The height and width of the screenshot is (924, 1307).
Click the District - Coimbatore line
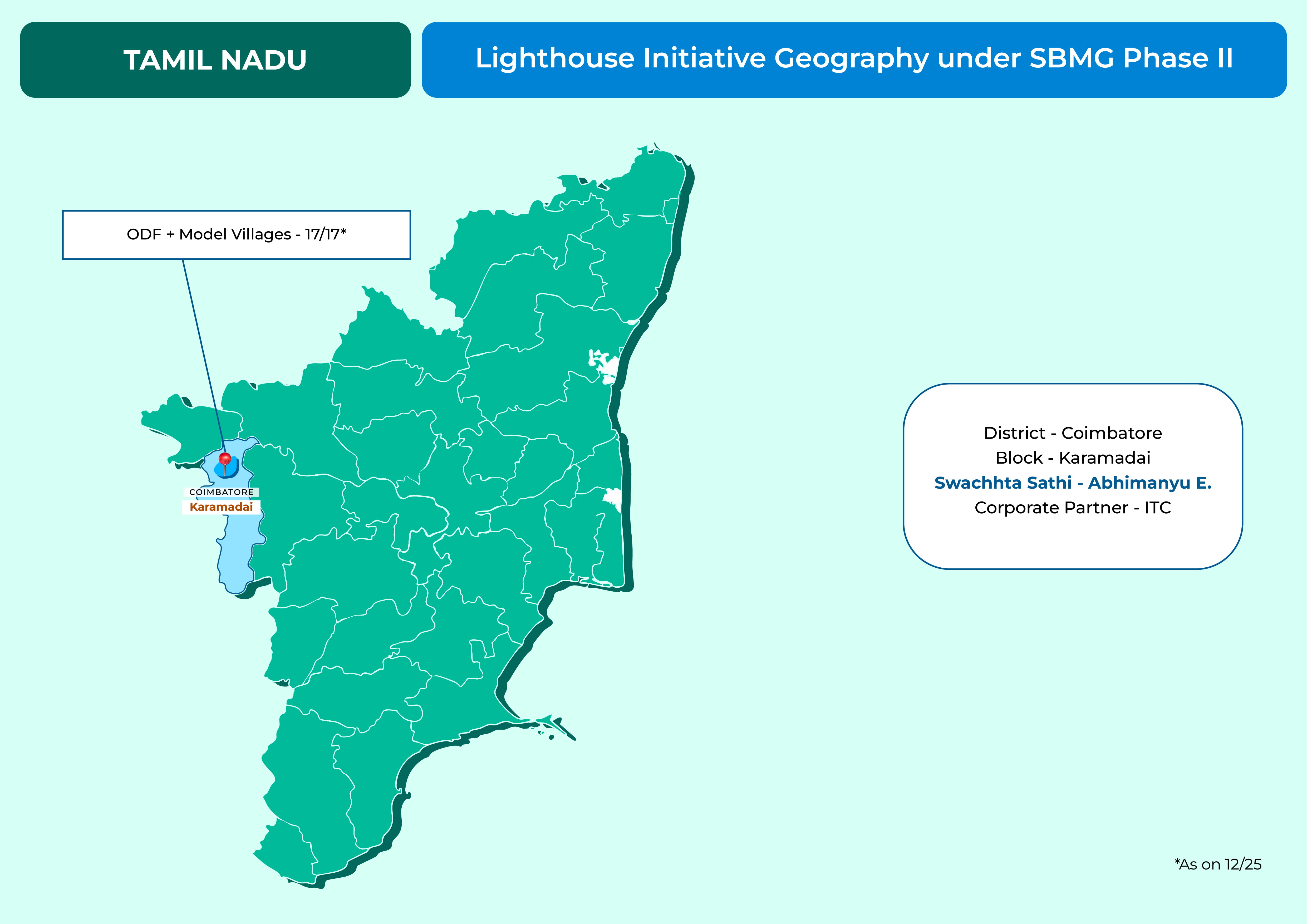(x=1073, y=433)
